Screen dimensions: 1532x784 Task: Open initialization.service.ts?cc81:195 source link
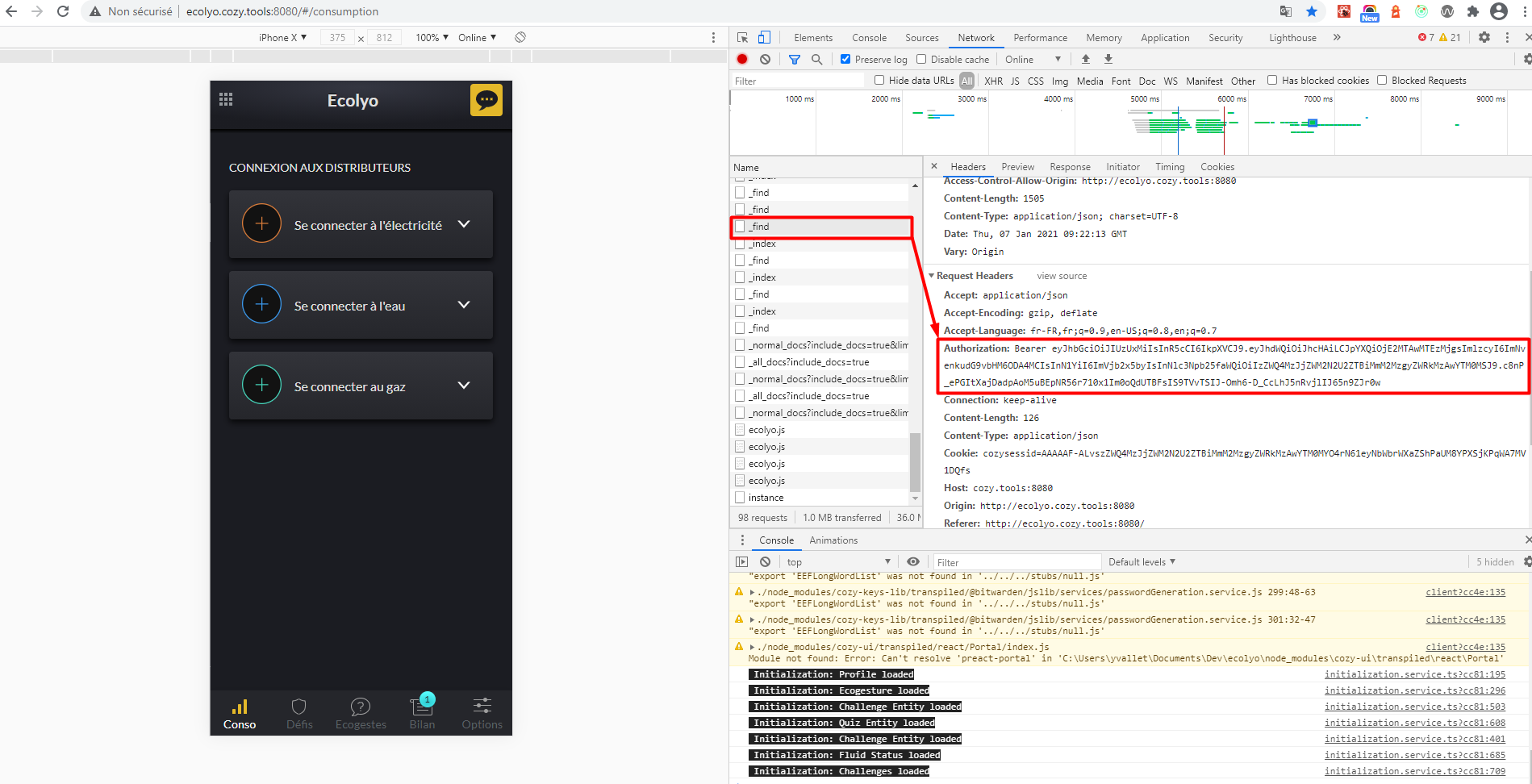tap(1415, 674)
